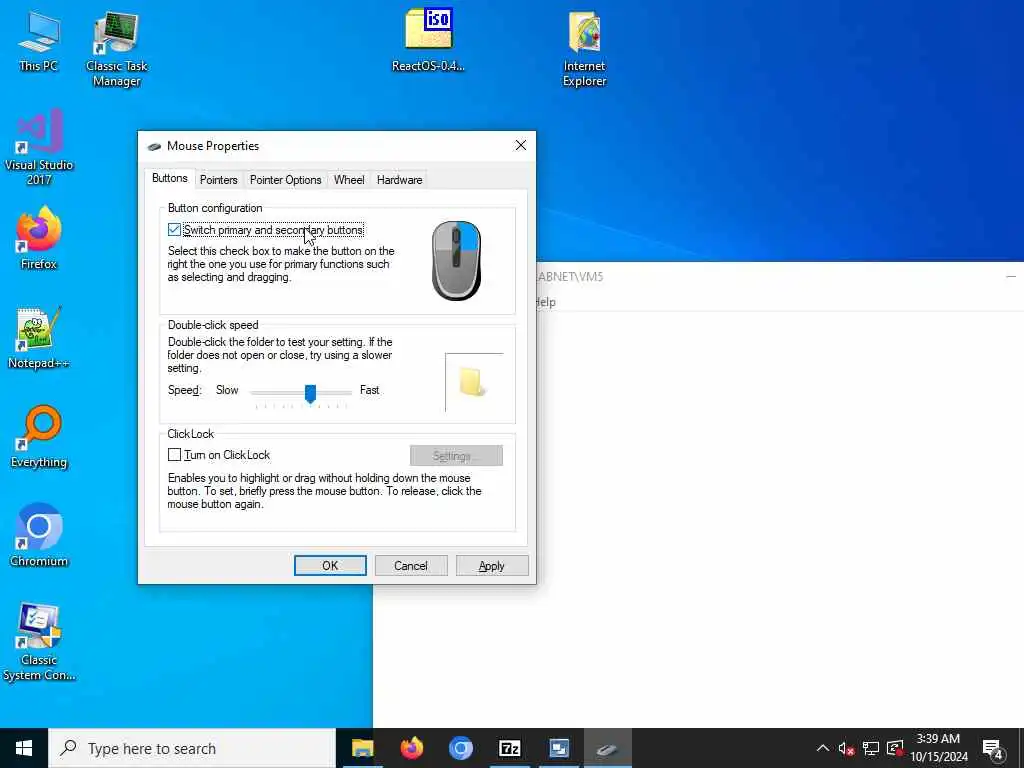Viewport: 1024px width, 768px height.
Task: Open Classic System Control shortcut
Action: (x=39, y=643)
